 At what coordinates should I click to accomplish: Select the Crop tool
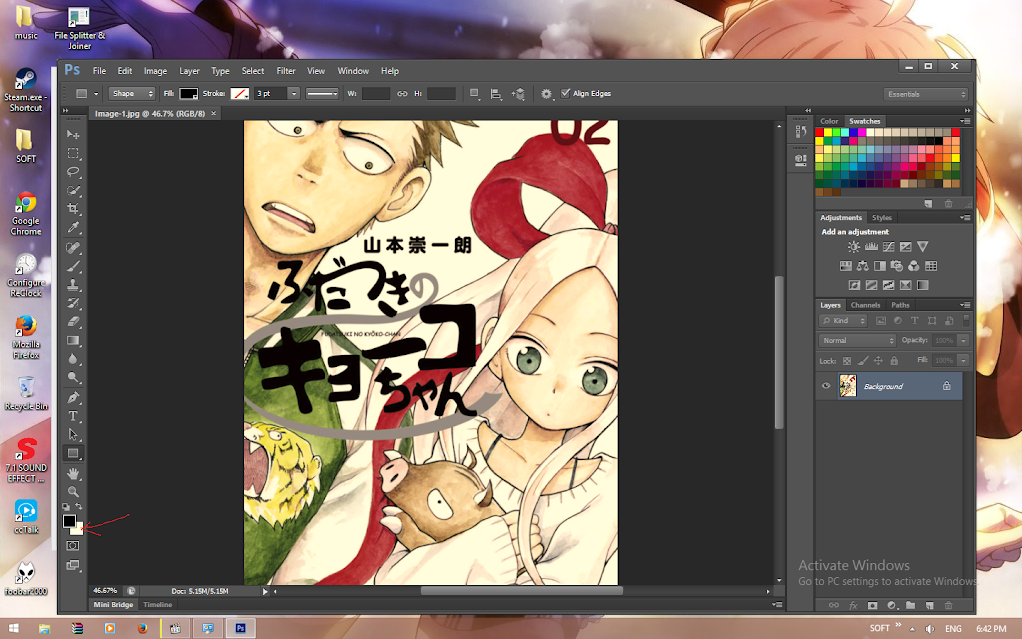click(x=73, y=209)
